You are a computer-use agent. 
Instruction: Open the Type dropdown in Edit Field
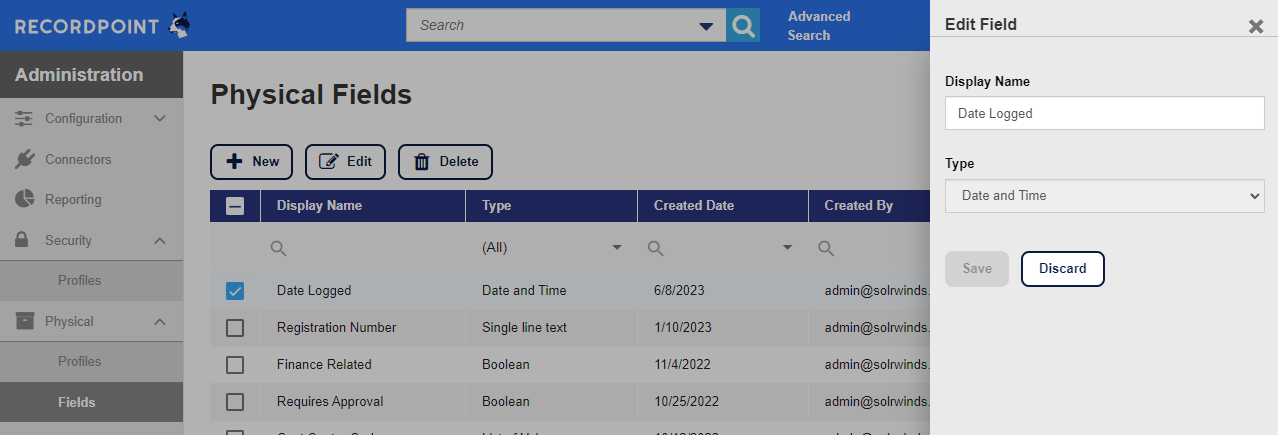pyautogui.click(x=1104, y=196)
